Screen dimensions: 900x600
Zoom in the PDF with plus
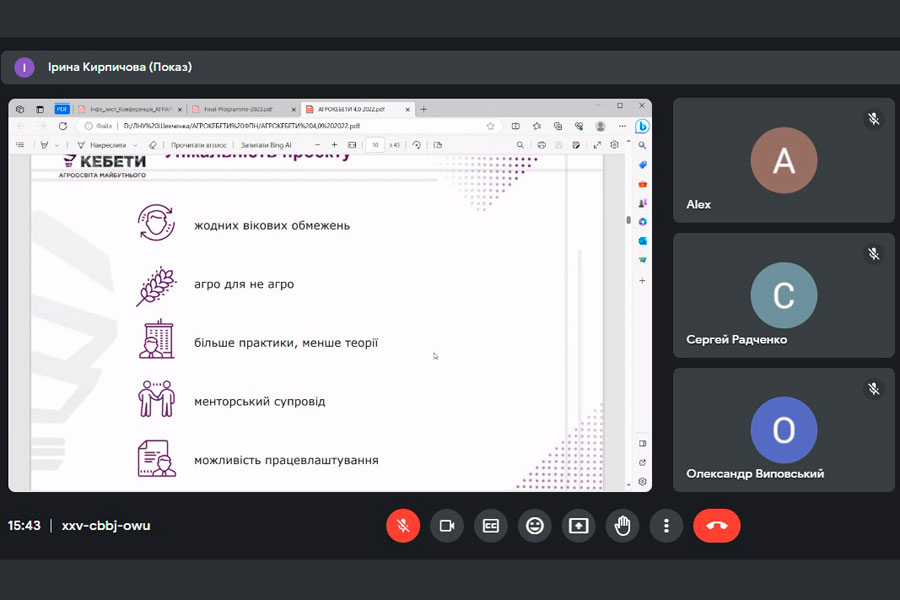point(335,145)
